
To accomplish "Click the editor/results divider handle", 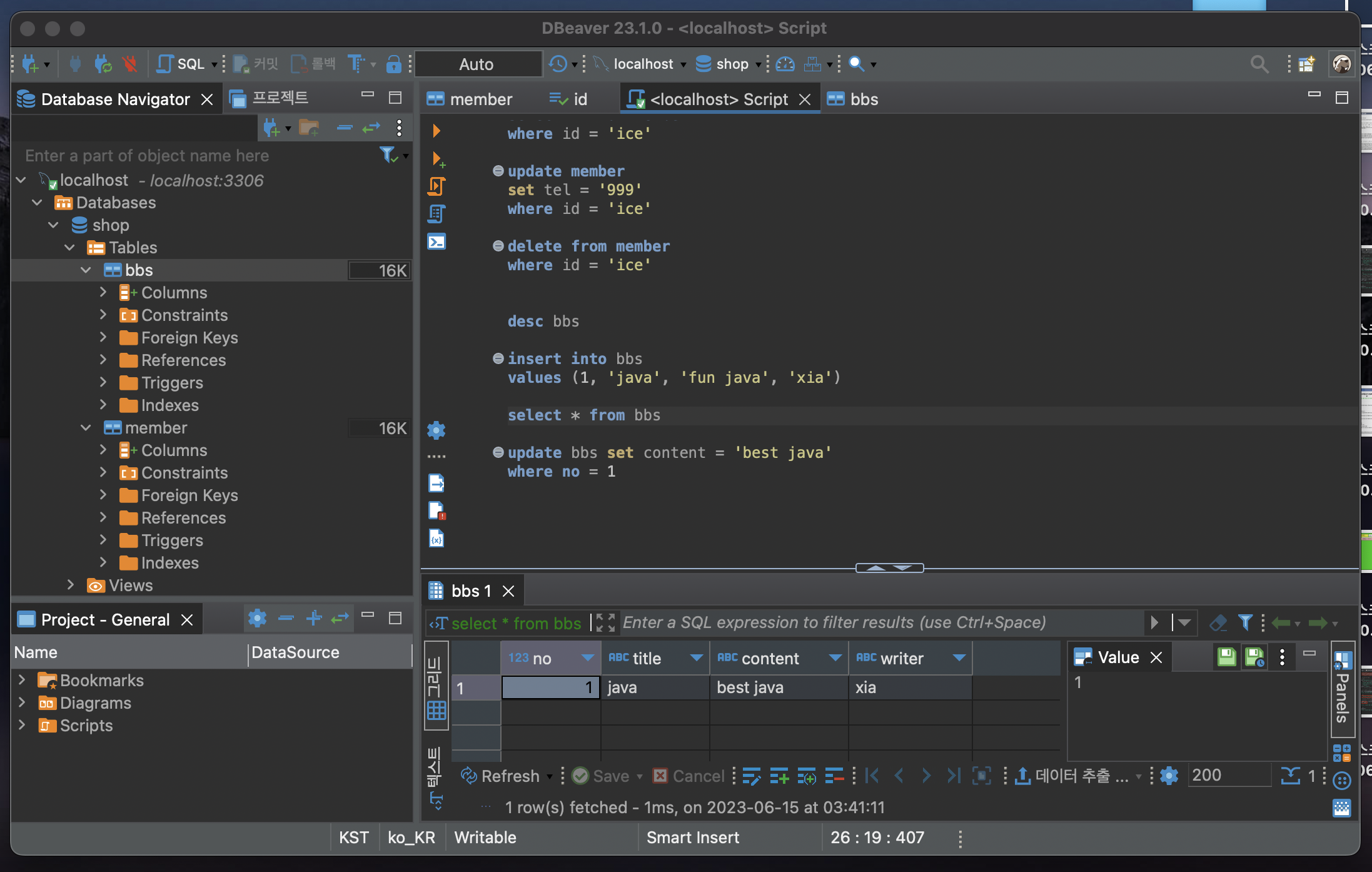I will coord(889,568).
